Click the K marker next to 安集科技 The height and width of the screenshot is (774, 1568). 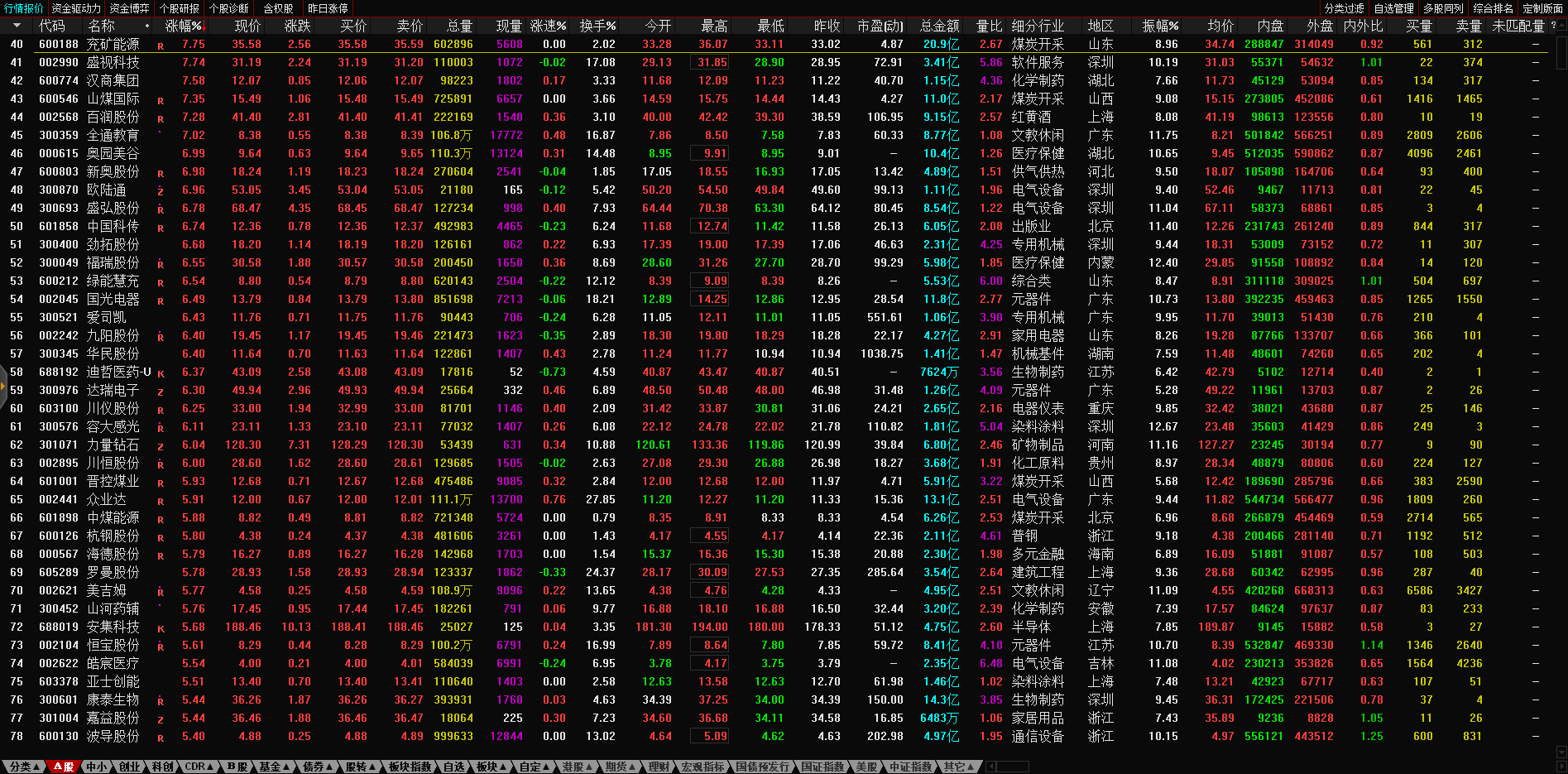pos(161,628)
